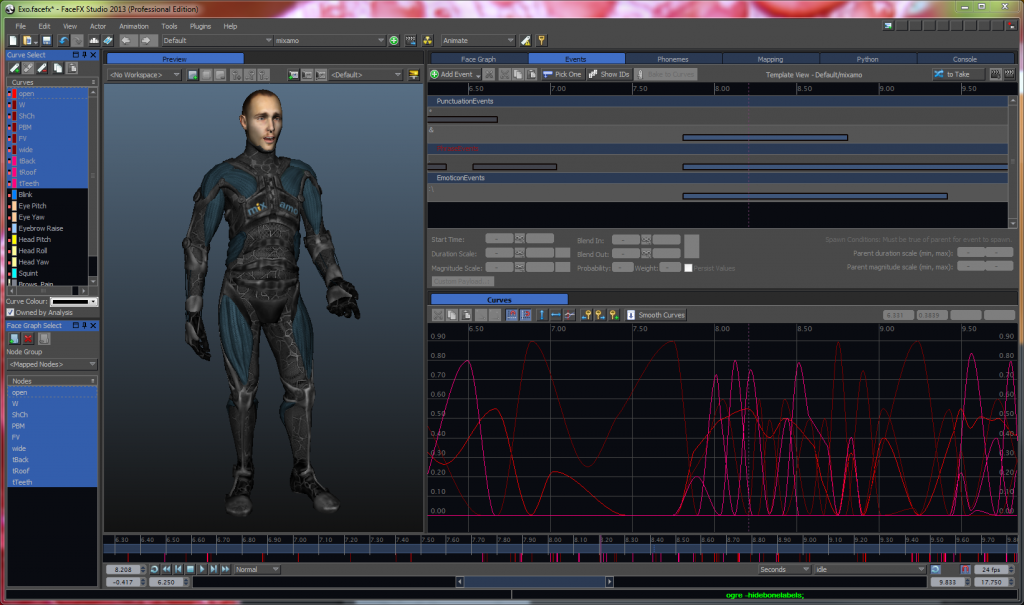Click the Show IDs toolbar button
Viewport: 1024px width, 605px height.
coord(609,74)
